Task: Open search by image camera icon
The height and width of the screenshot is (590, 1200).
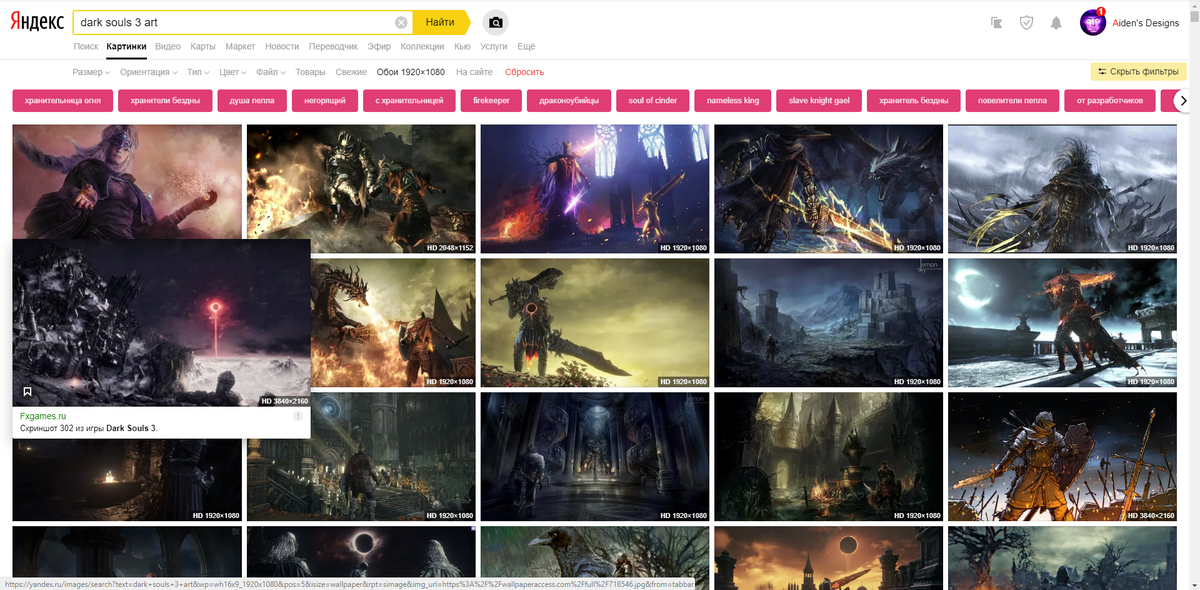Action: click(x=496, y=22)
